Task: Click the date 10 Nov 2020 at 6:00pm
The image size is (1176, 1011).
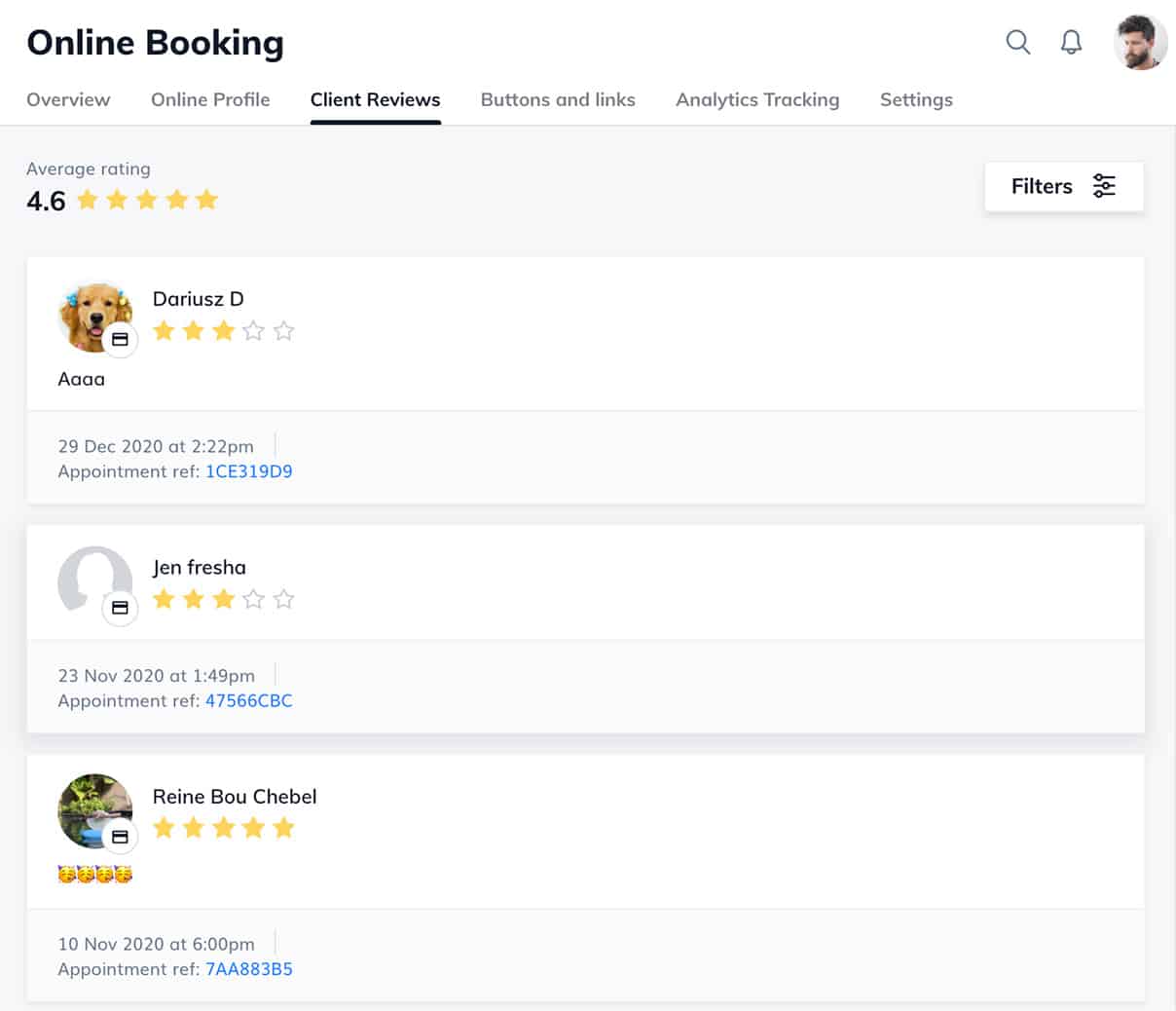Action: tap(156, 944)
